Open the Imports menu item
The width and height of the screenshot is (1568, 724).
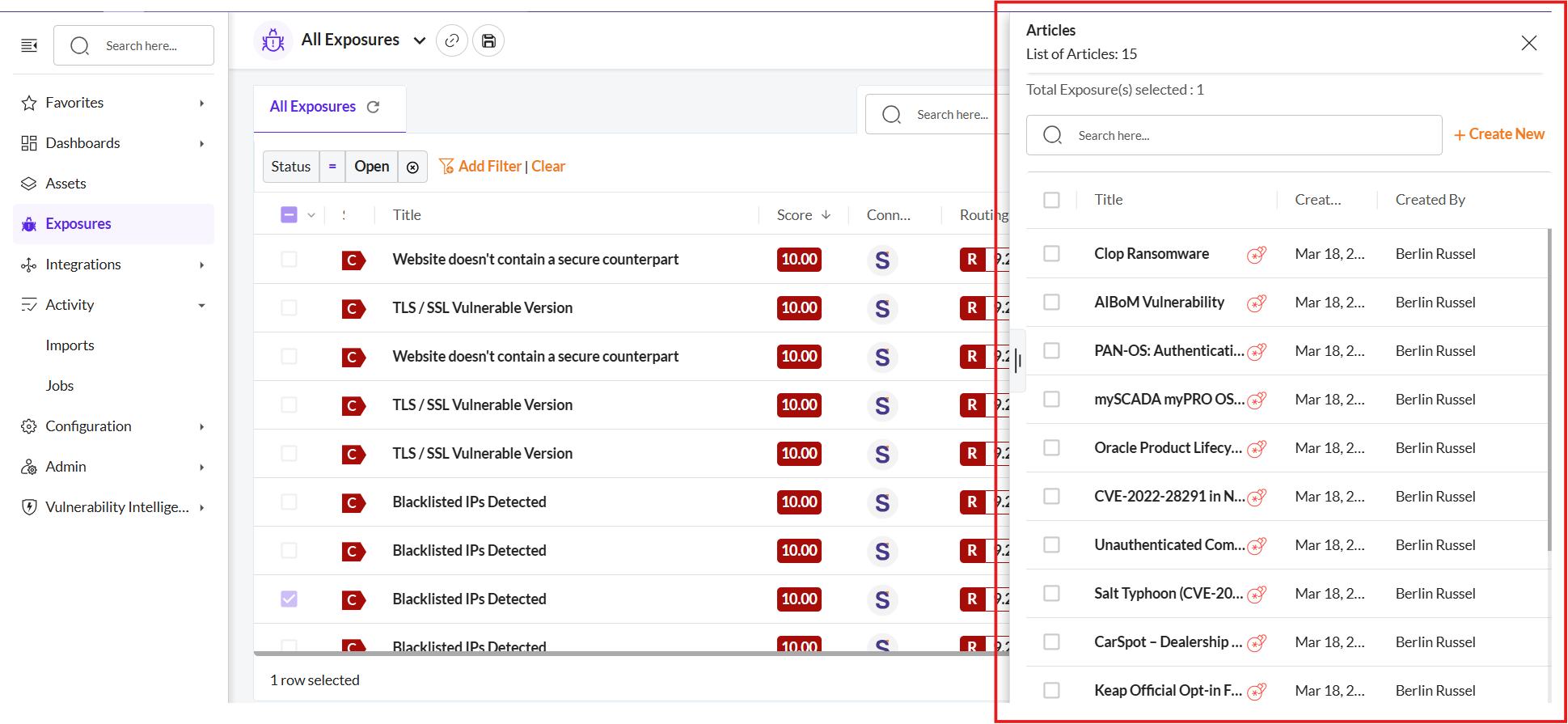(70, 345)
